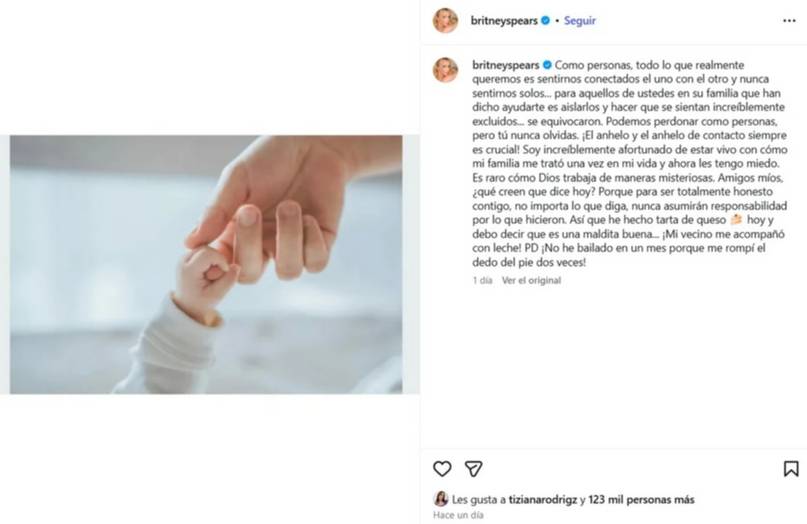The image size is (807, 524).
Task: View the 123 mil personas más likes list
Action: click(x=641, y=499)
